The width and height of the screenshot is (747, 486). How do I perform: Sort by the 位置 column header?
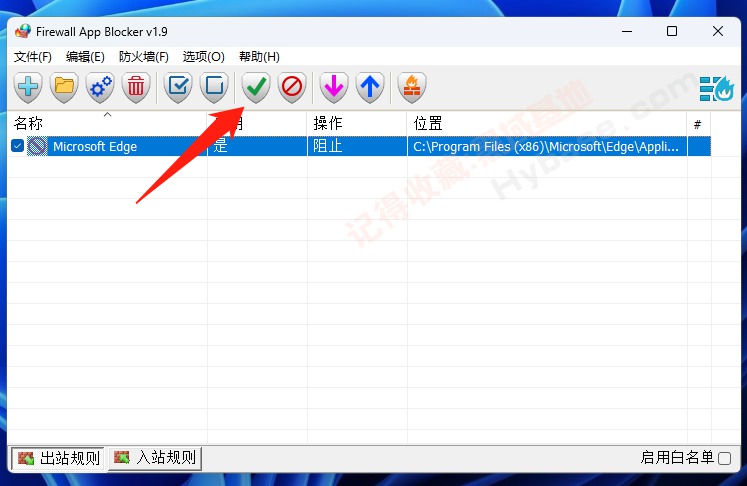click(547, 124)
